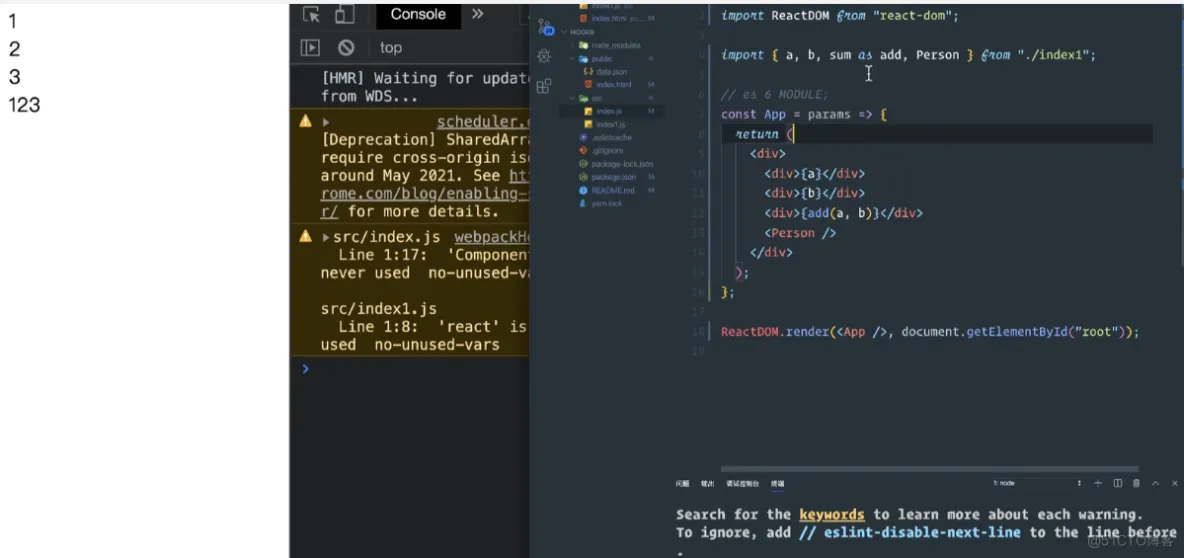Open package.json in explorer
The width and height of the screenshot is (1184, 558).
point(614,177)
